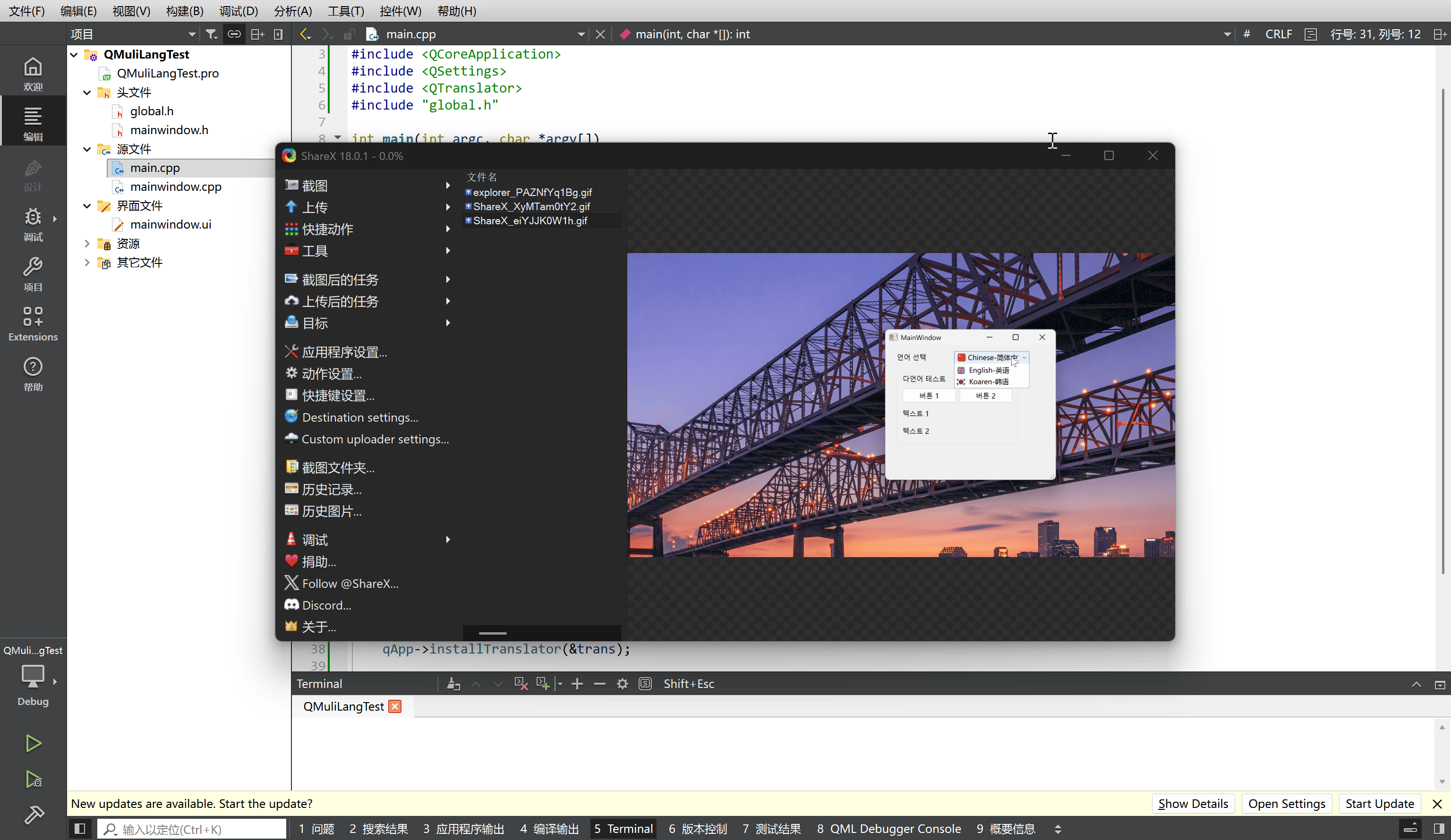Collapse the 头文件 folder
The height and width of the screenshot is (840, 1451).
(87, 92)
